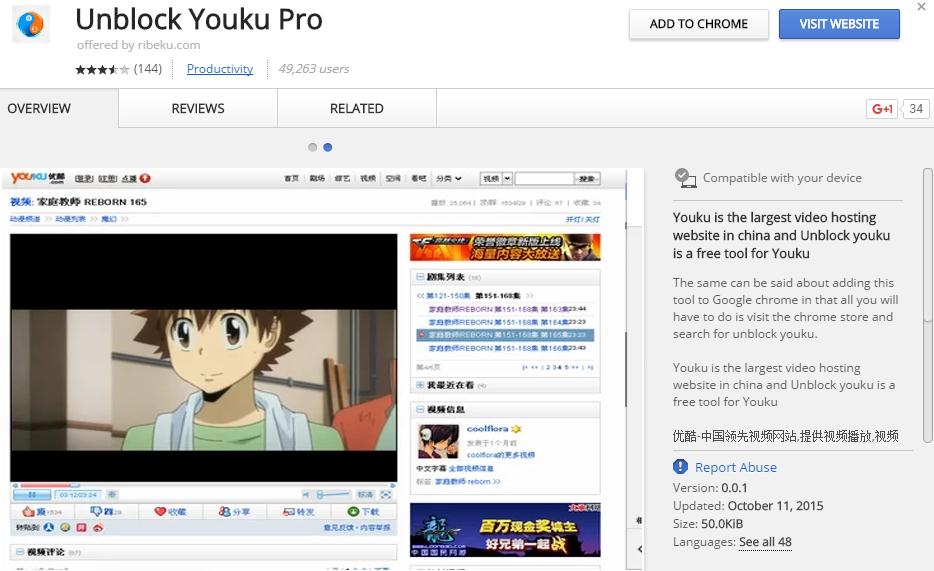Click the anime video frame
934x571 pixels.
[204, 380]
